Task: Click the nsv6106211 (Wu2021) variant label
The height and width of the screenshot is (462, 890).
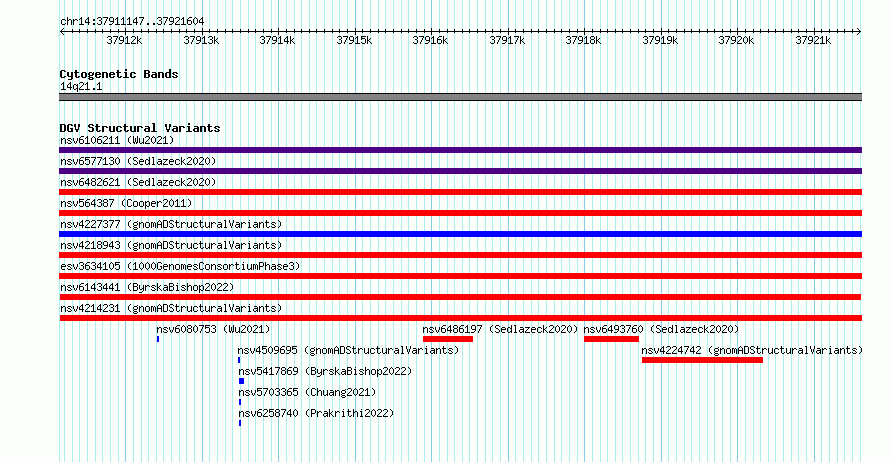Action: point(117,140)
